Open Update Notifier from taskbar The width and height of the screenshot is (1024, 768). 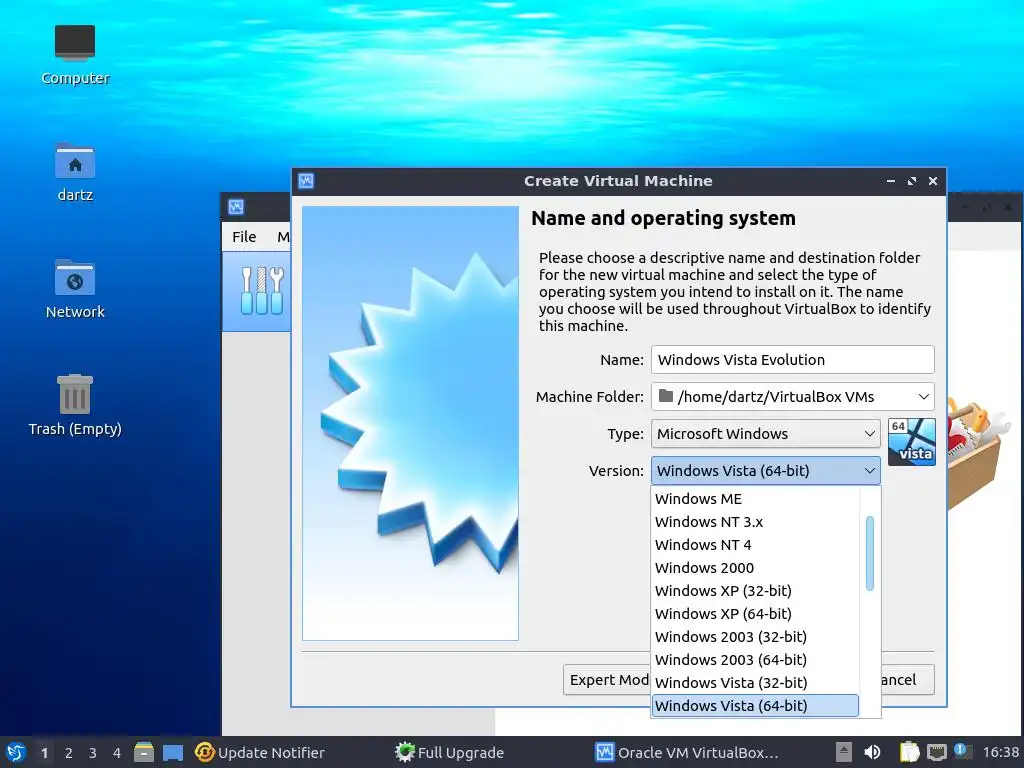(x=260, y=752)
